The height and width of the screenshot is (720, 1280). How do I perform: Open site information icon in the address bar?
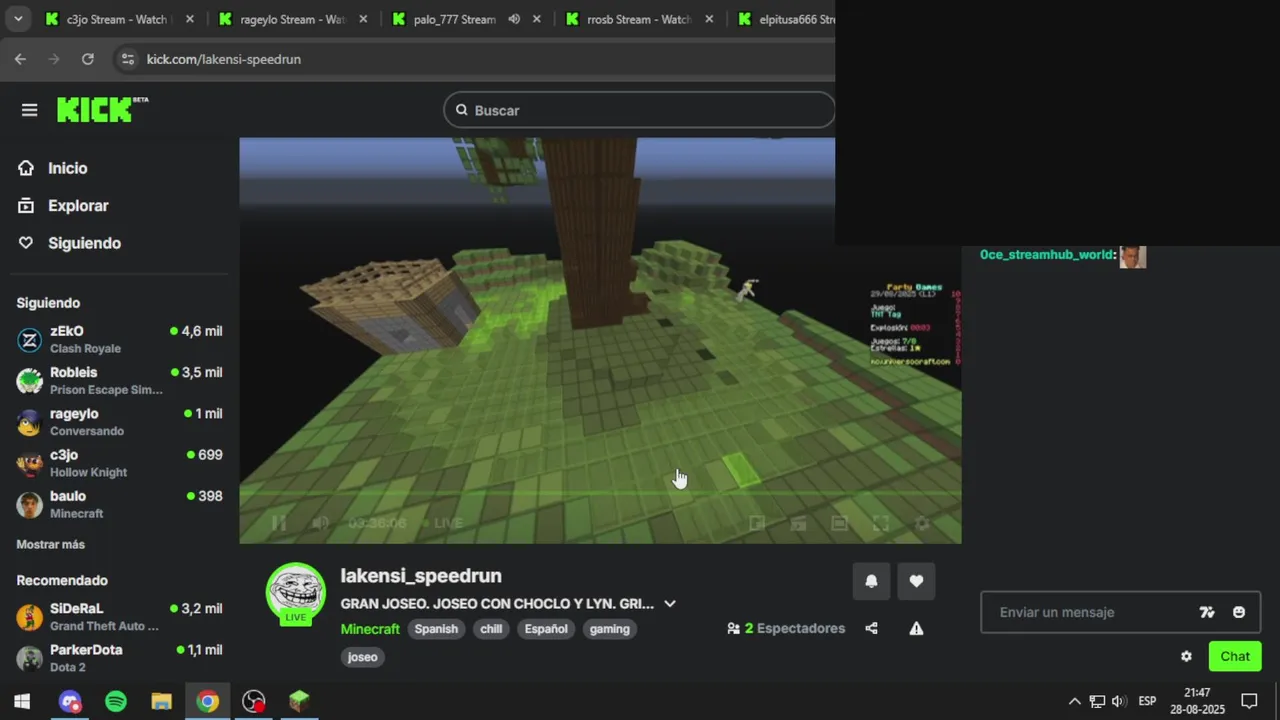click(x=127, y=59)
